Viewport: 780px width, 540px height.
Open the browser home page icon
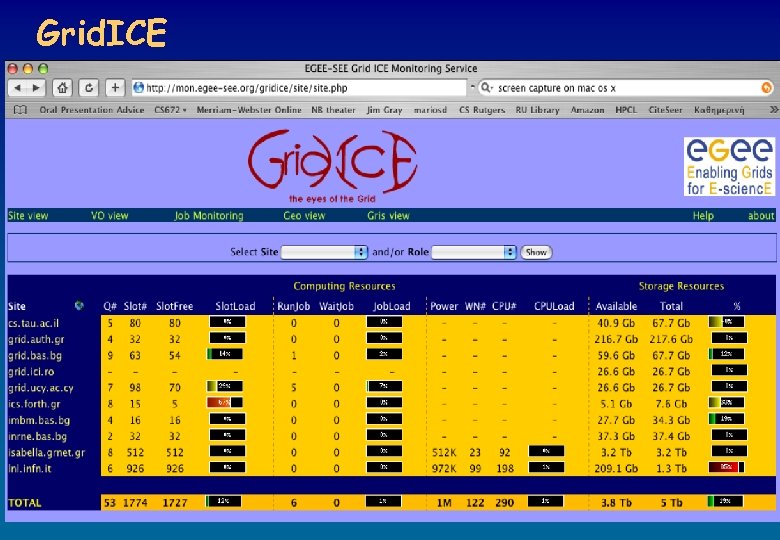[x=62, y=88]
